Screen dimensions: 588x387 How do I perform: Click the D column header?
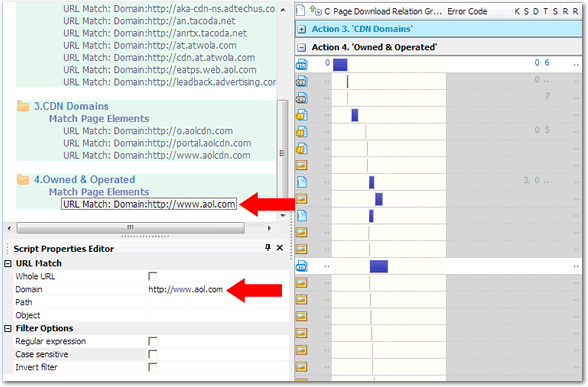(x=536, y=11)
